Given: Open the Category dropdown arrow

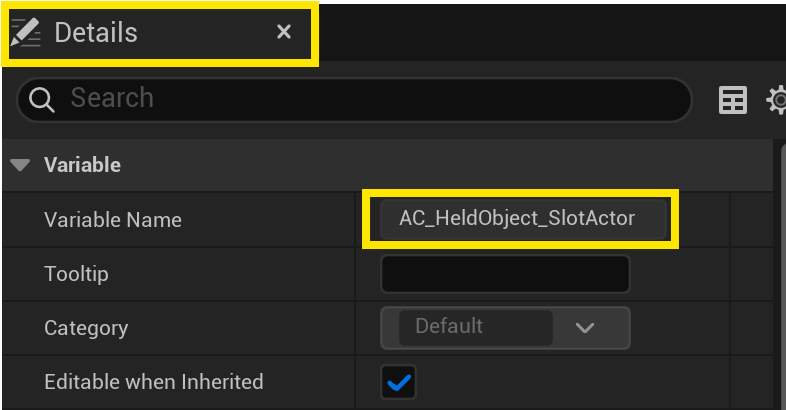Looking at the screenshot, I should (585, 328).
